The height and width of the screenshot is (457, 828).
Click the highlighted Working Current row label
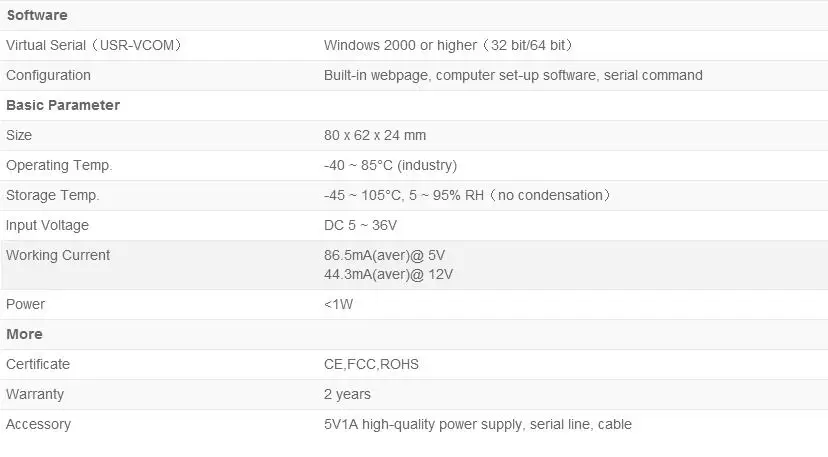coord(58,255)
